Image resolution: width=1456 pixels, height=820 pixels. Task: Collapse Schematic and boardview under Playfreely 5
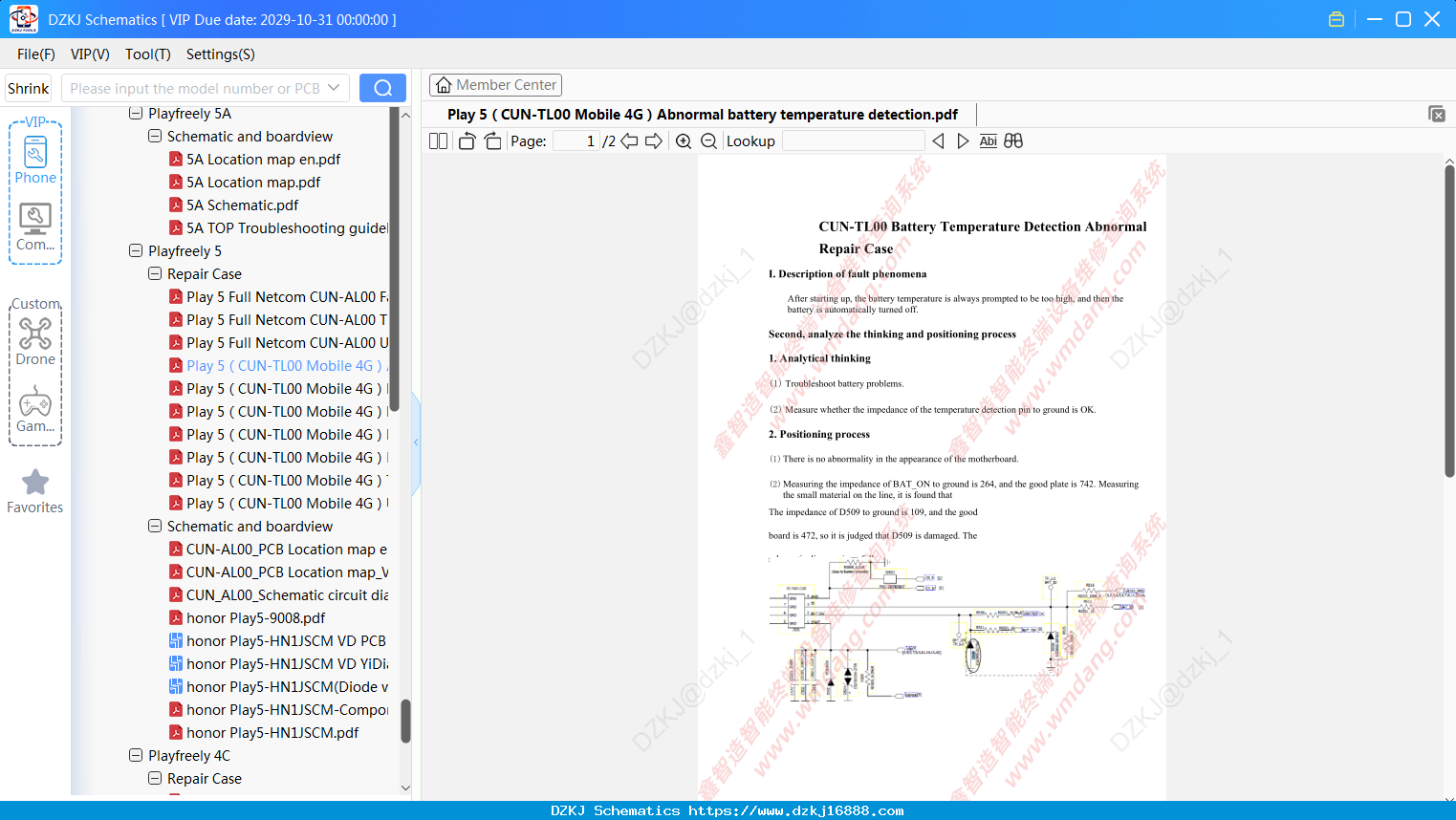(x=155, y=526)
